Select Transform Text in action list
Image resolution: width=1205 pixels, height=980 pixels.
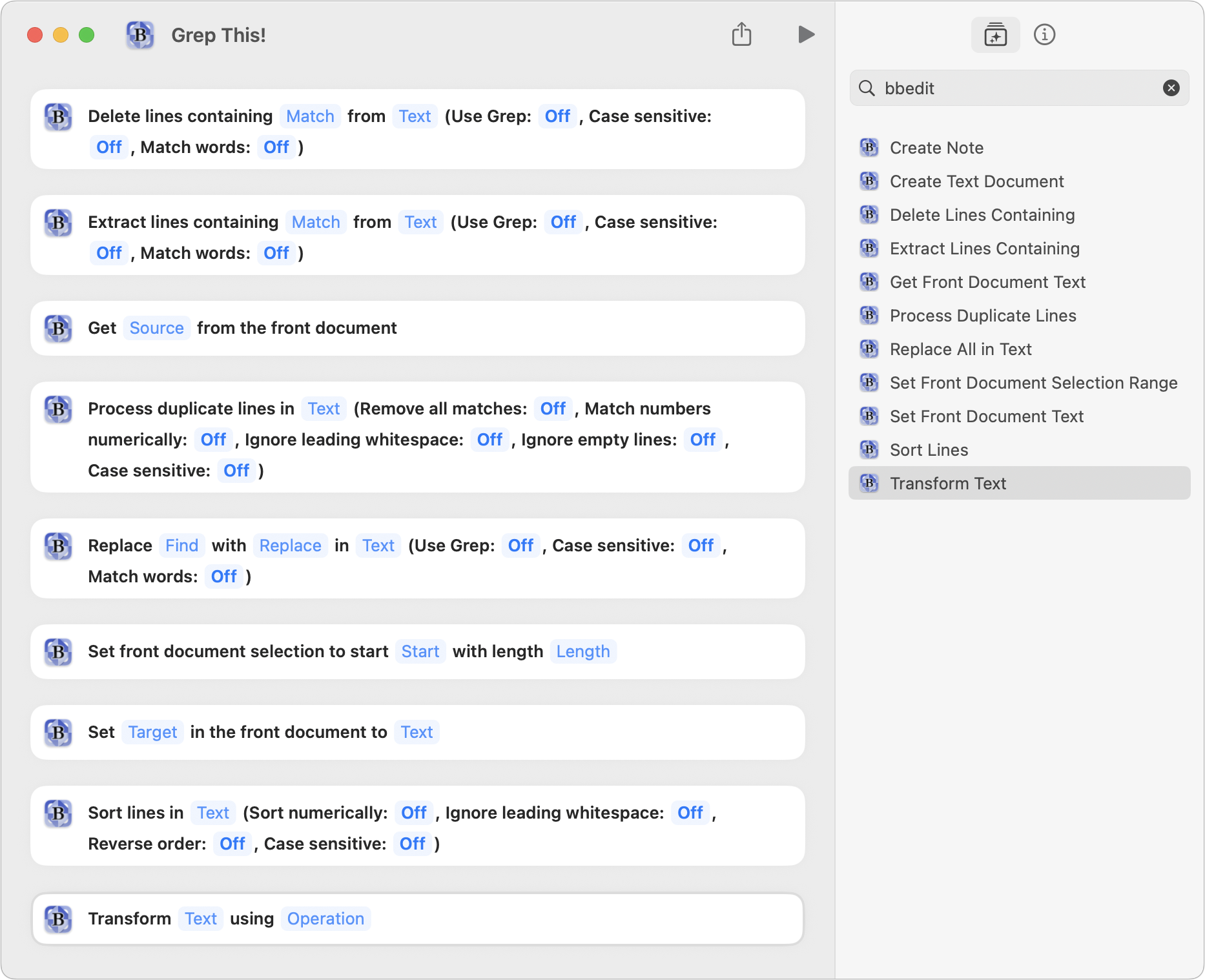tap(1019, 484)
